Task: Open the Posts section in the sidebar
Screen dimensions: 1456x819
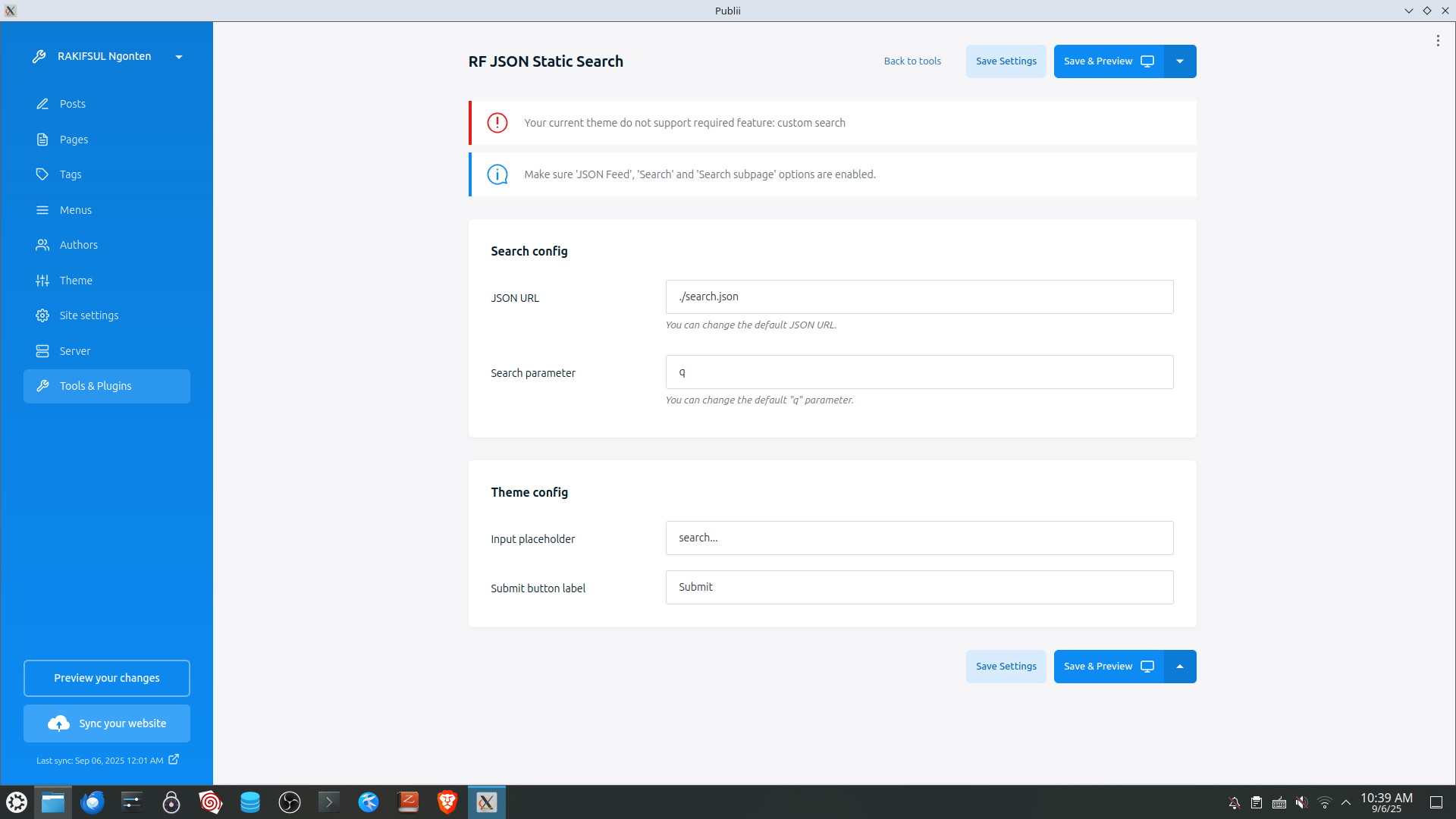Action: pos(73,104)
